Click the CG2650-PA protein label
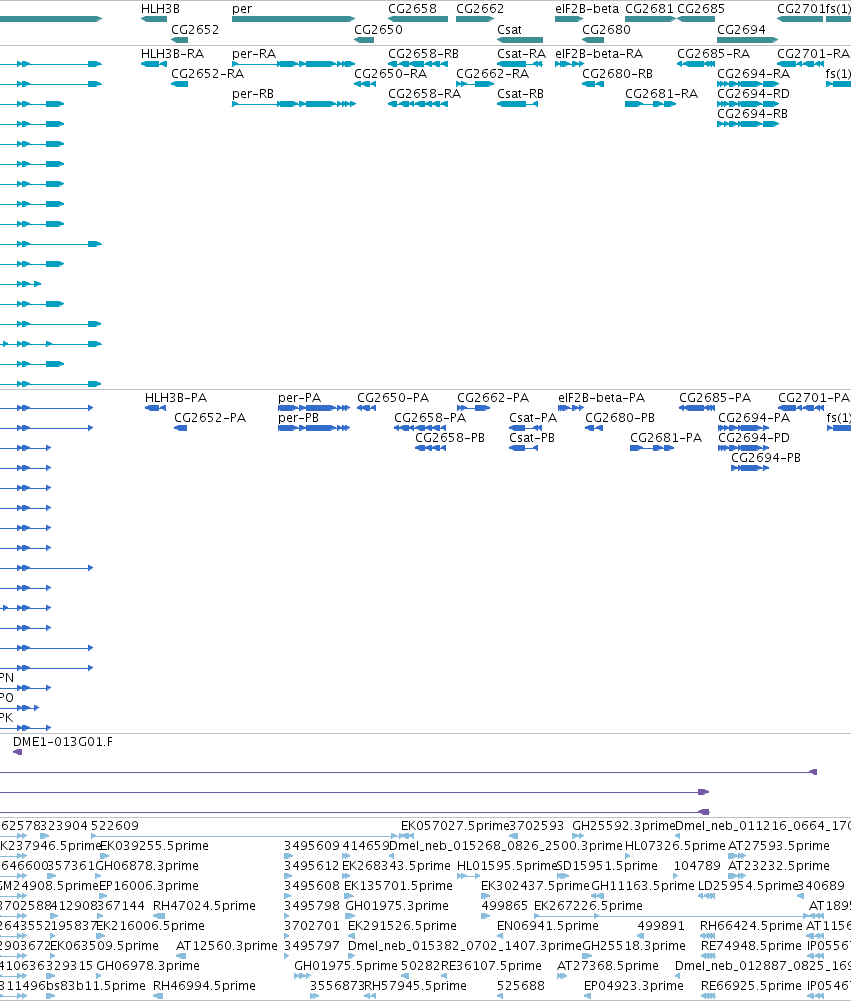This screenshot has width=851, height=1001. coord(393,398)
